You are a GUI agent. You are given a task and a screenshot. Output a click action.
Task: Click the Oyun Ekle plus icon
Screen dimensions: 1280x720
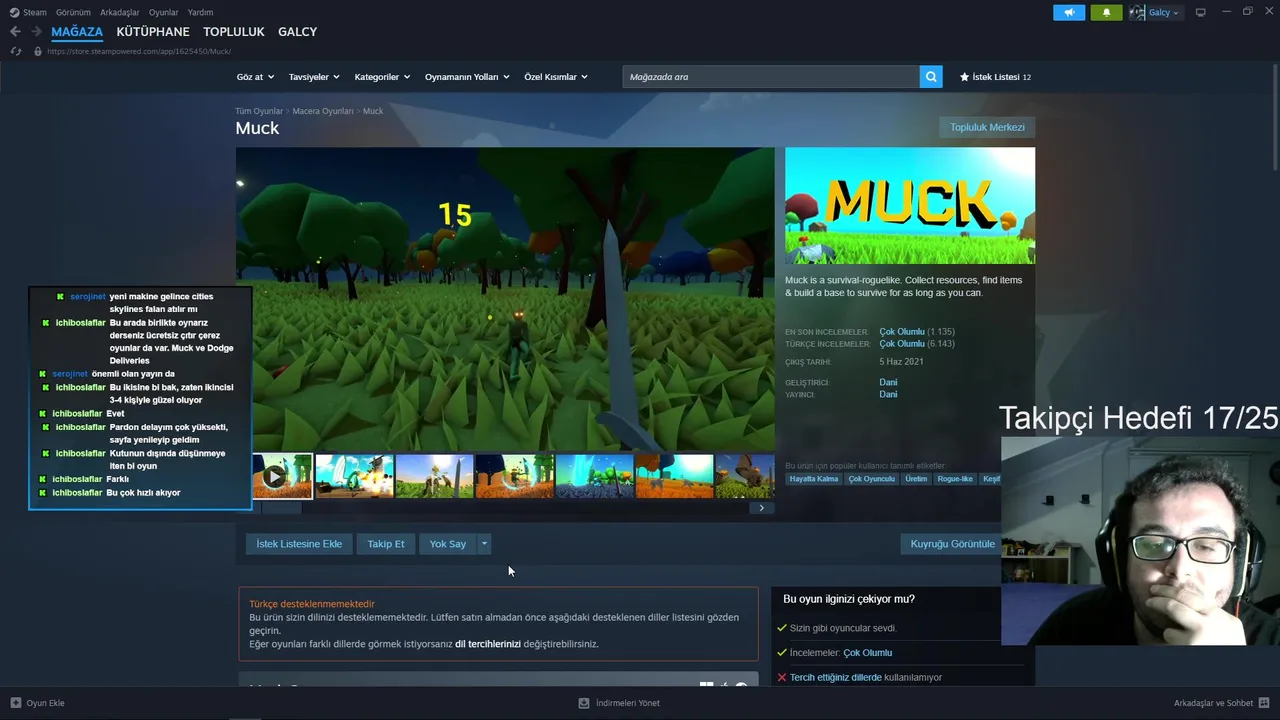coord(16,703)
